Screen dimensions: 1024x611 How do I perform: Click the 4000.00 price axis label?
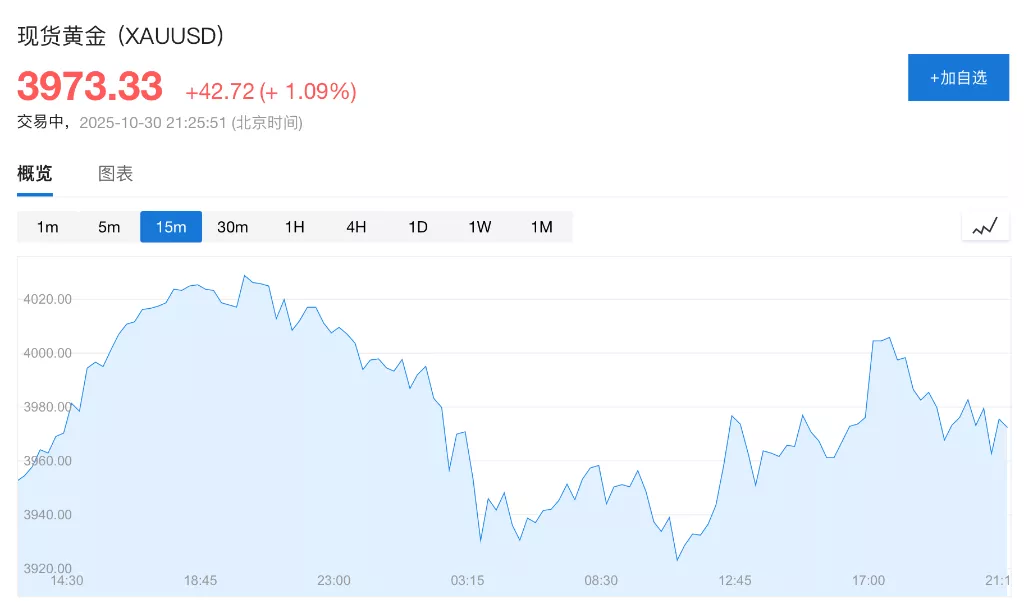(x=47, y=353)
